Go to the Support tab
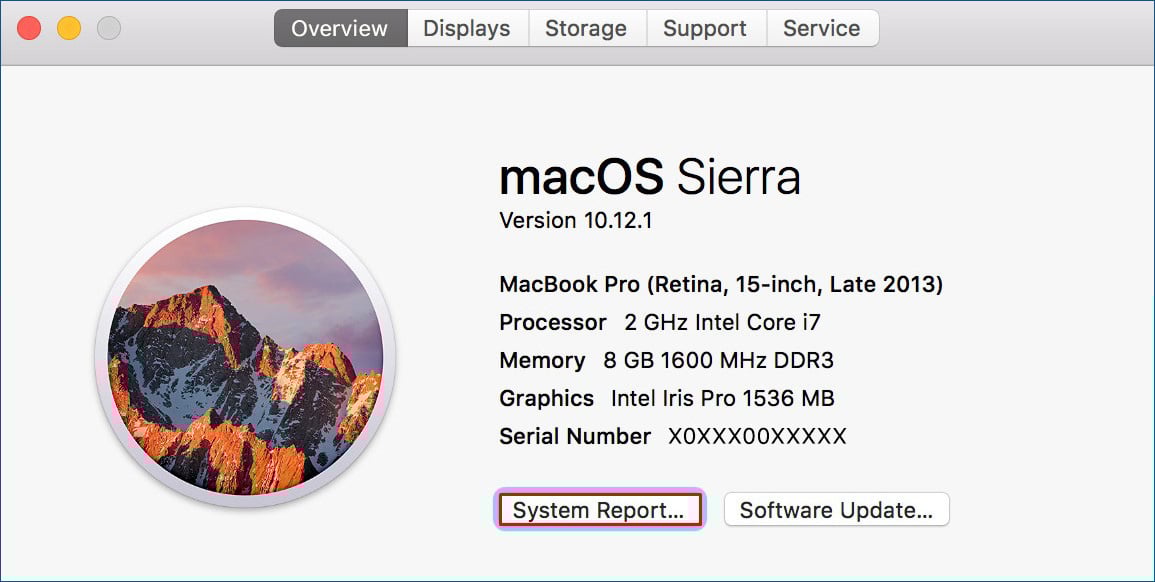The width and height of the screenshot is (1155, 582). point(705,28)
